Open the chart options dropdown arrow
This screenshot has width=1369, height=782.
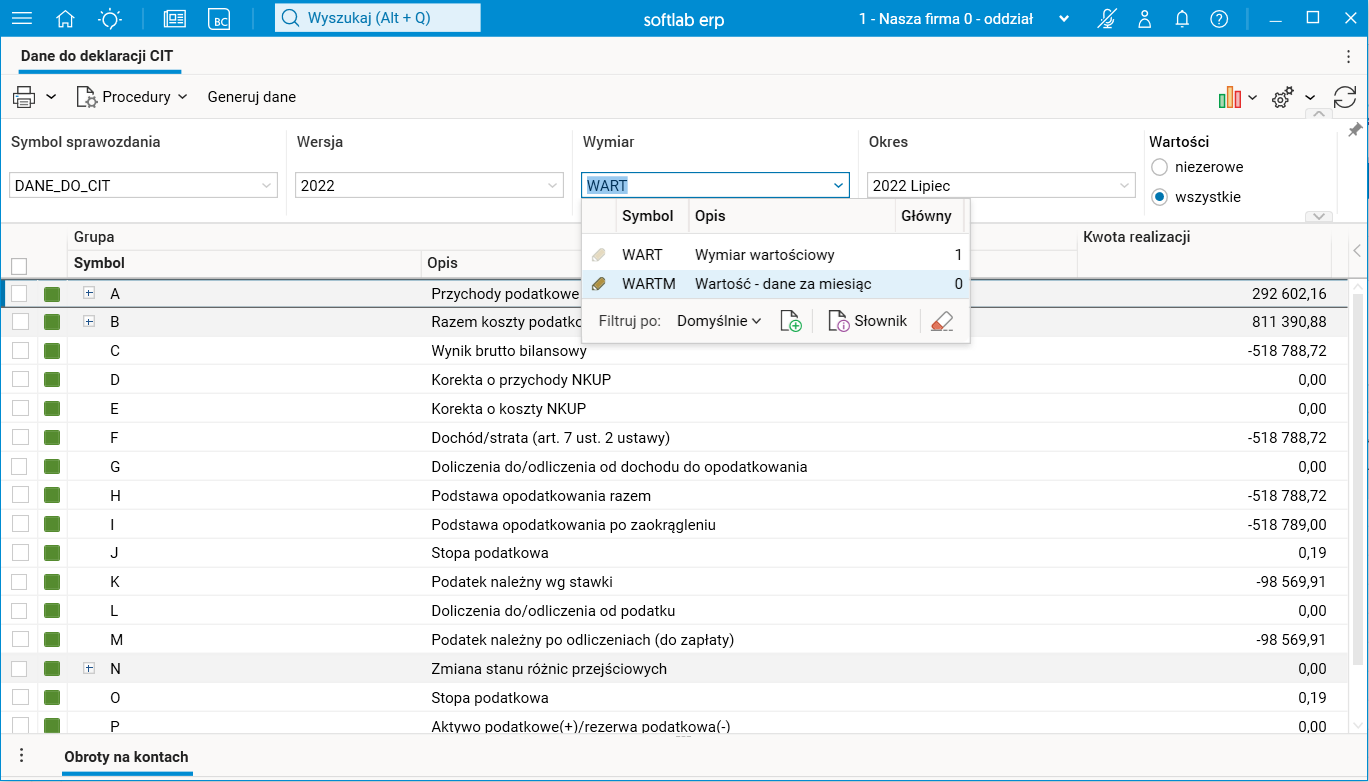coord(1253,97)
